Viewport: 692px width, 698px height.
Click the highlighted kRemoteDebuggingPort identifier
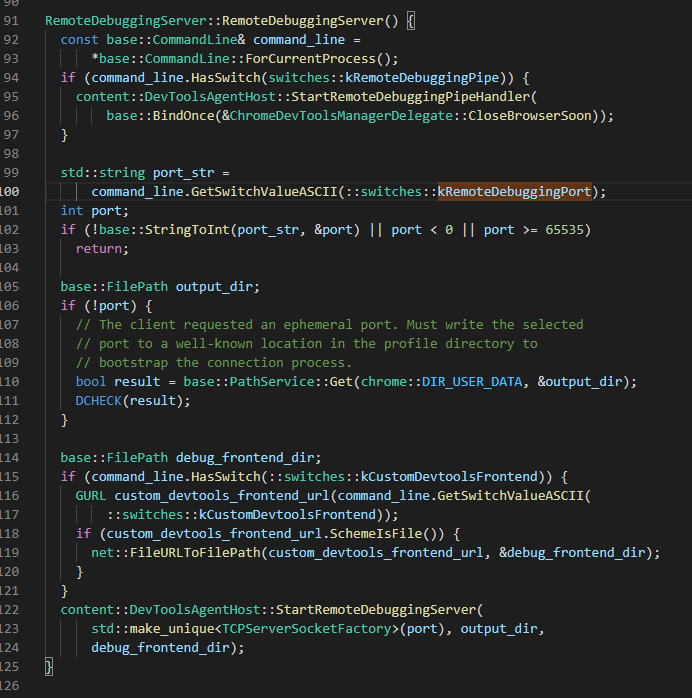click(514, 191)
